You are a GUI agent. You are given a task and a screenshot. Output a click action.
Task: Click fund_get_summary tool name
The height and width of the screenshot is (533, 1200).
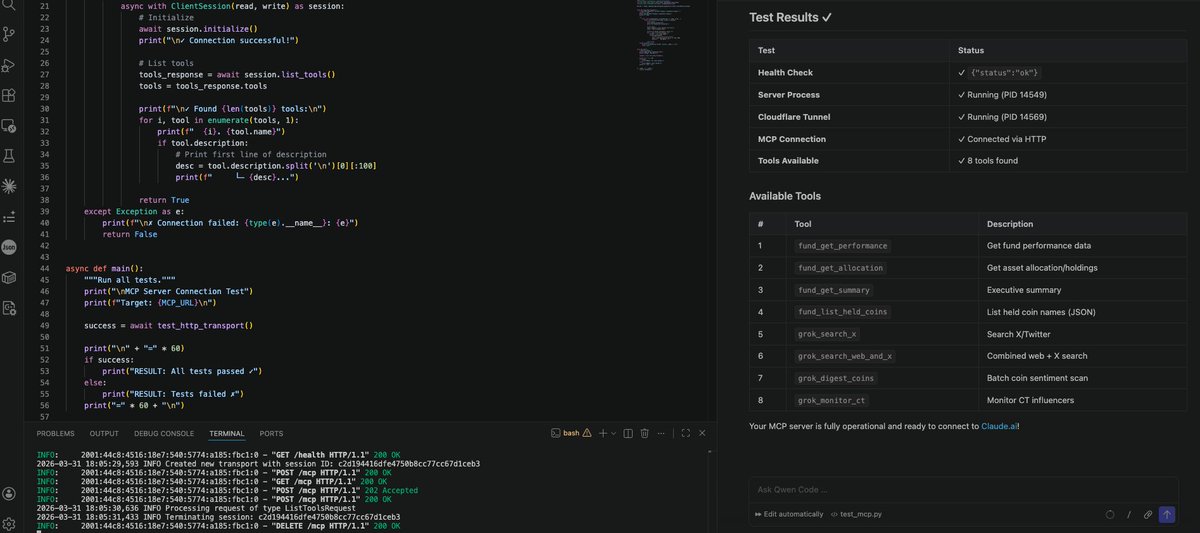pos(833,290)
